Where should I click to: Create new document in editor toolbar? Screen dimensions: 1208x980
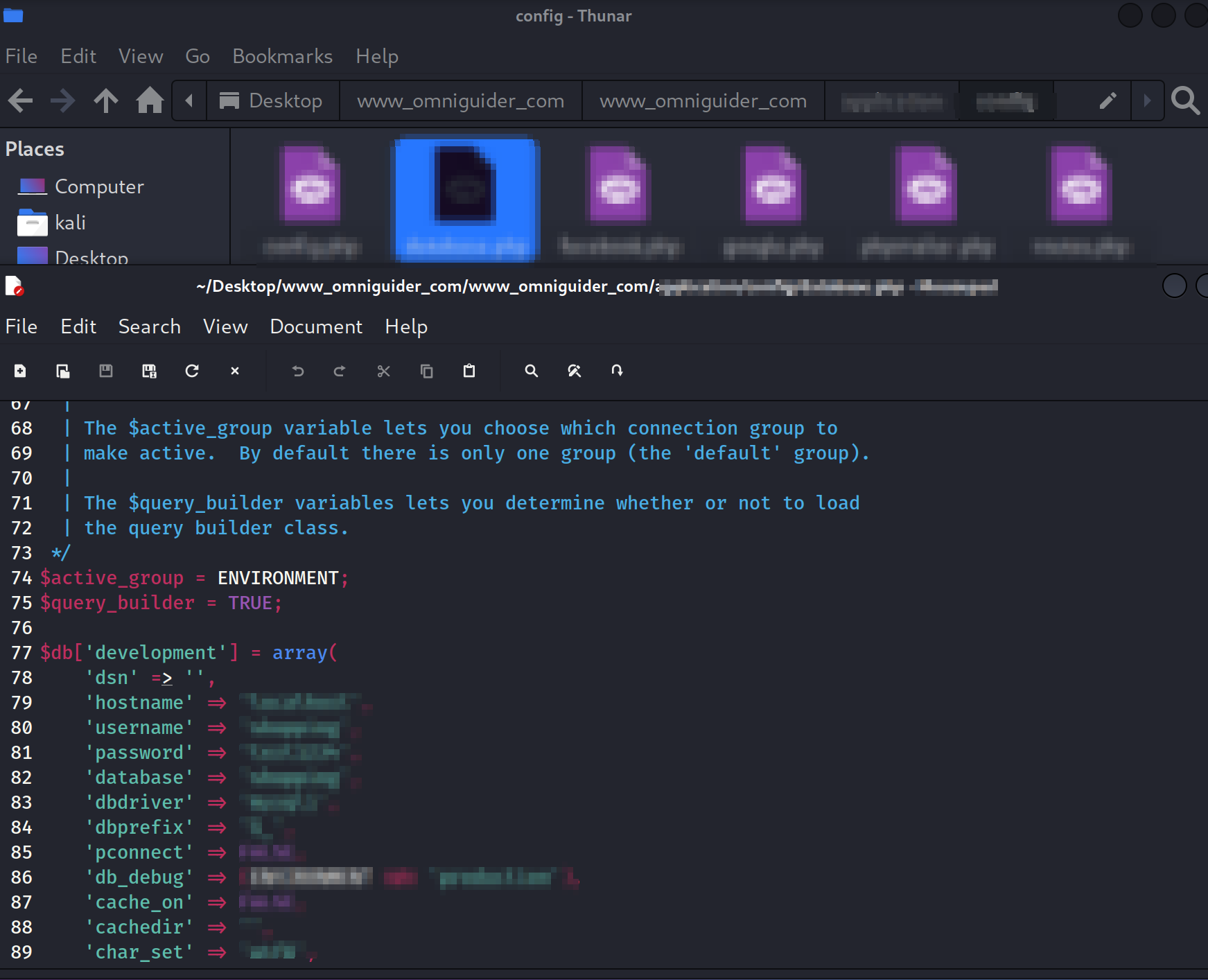click(x=20, y=371)
